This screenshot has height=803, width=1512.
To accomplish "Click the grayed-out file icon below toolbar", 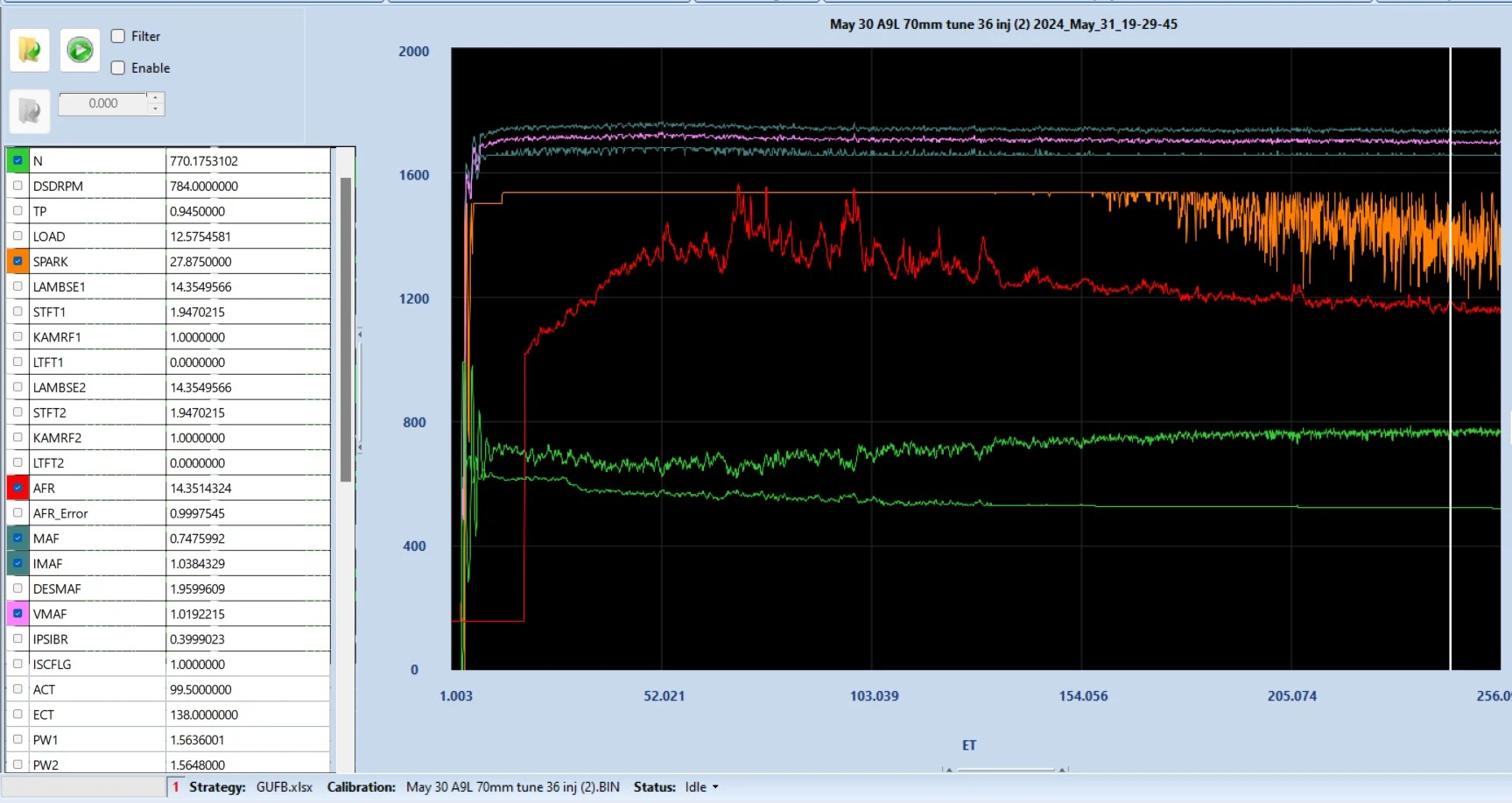I will (x=29, y=111).
